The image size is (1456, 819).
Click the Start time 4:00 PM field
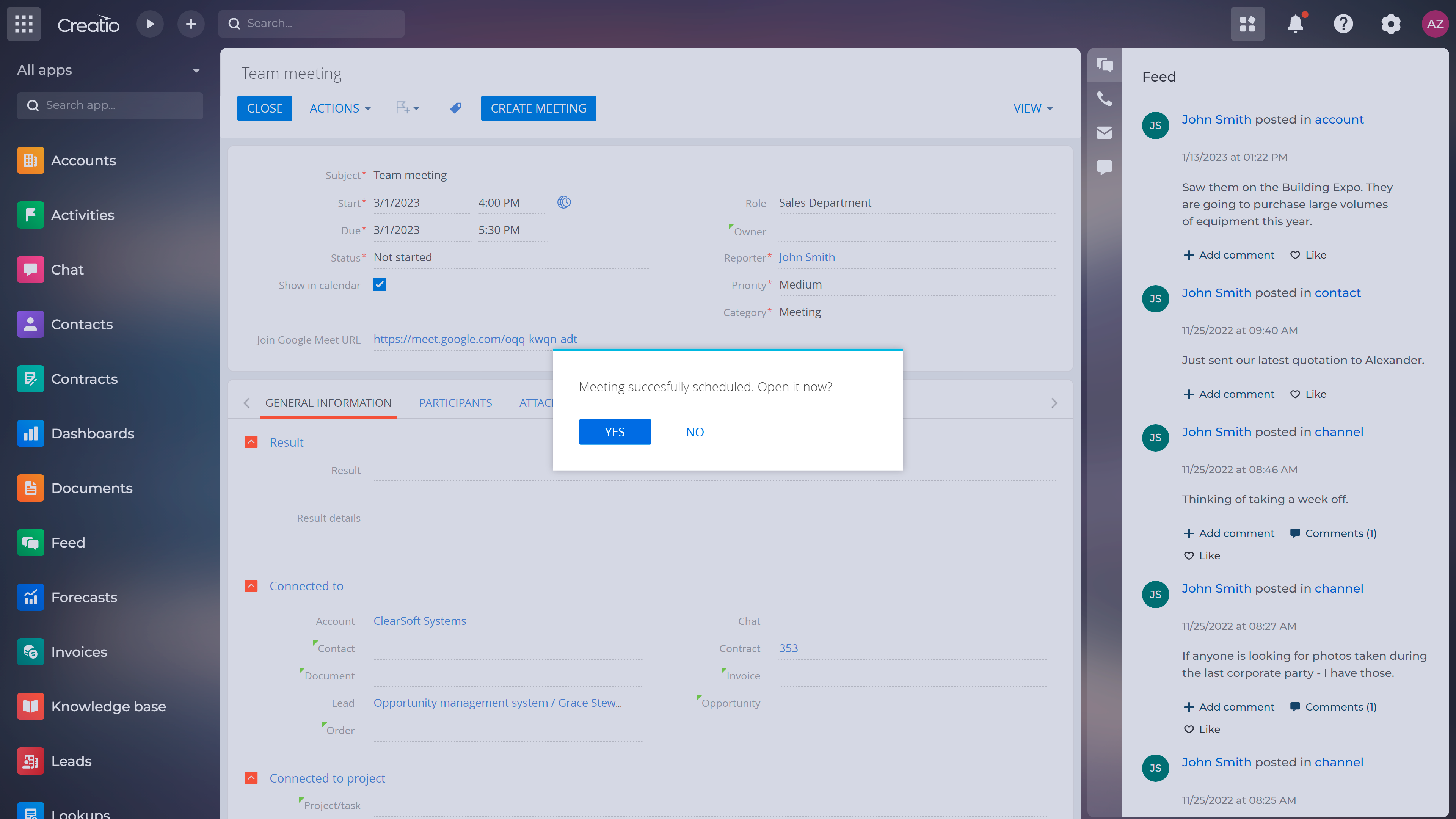click(x=511, y=202)
